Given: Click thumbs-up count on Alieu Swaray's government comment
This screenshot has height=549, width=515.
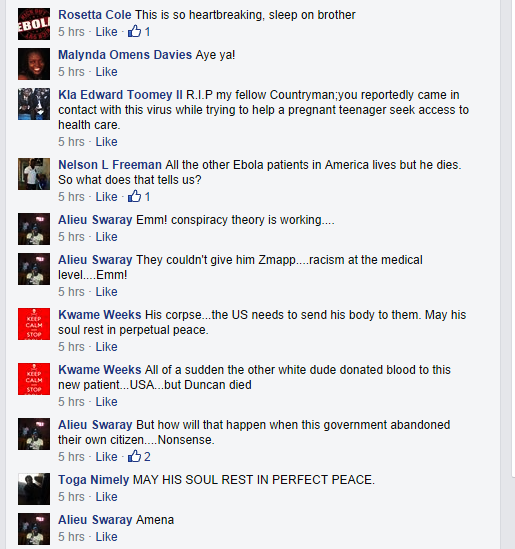Looking at the screenshot, I should point(147,457).
